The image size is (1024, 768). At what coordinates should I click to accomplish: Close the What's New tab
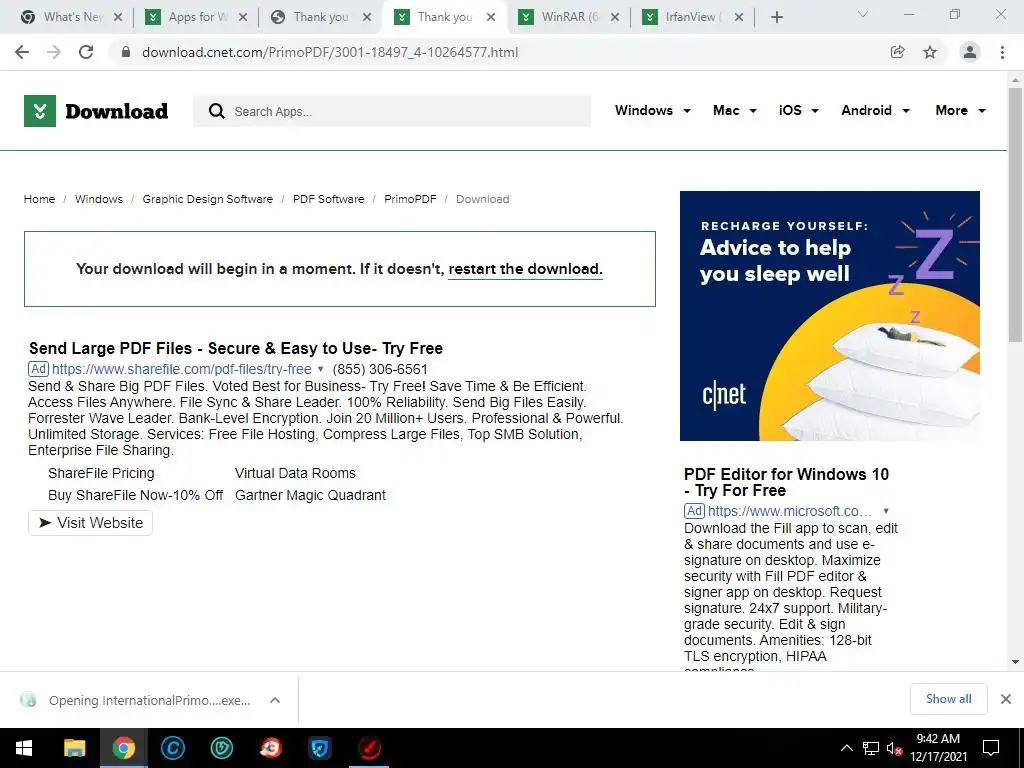(x=118, y=17)
